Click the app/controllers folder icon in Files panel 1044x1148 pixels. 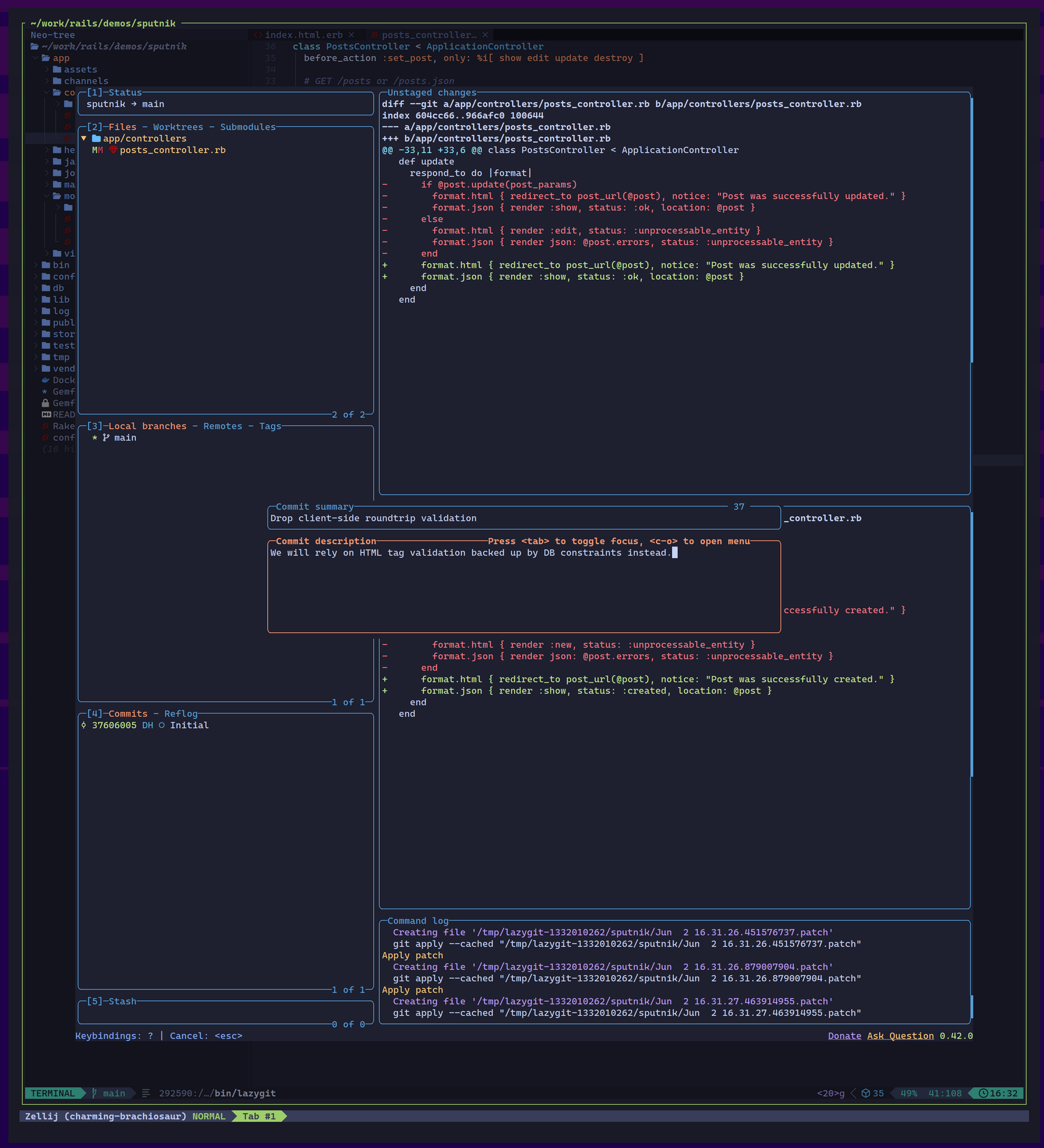[96, 139]
